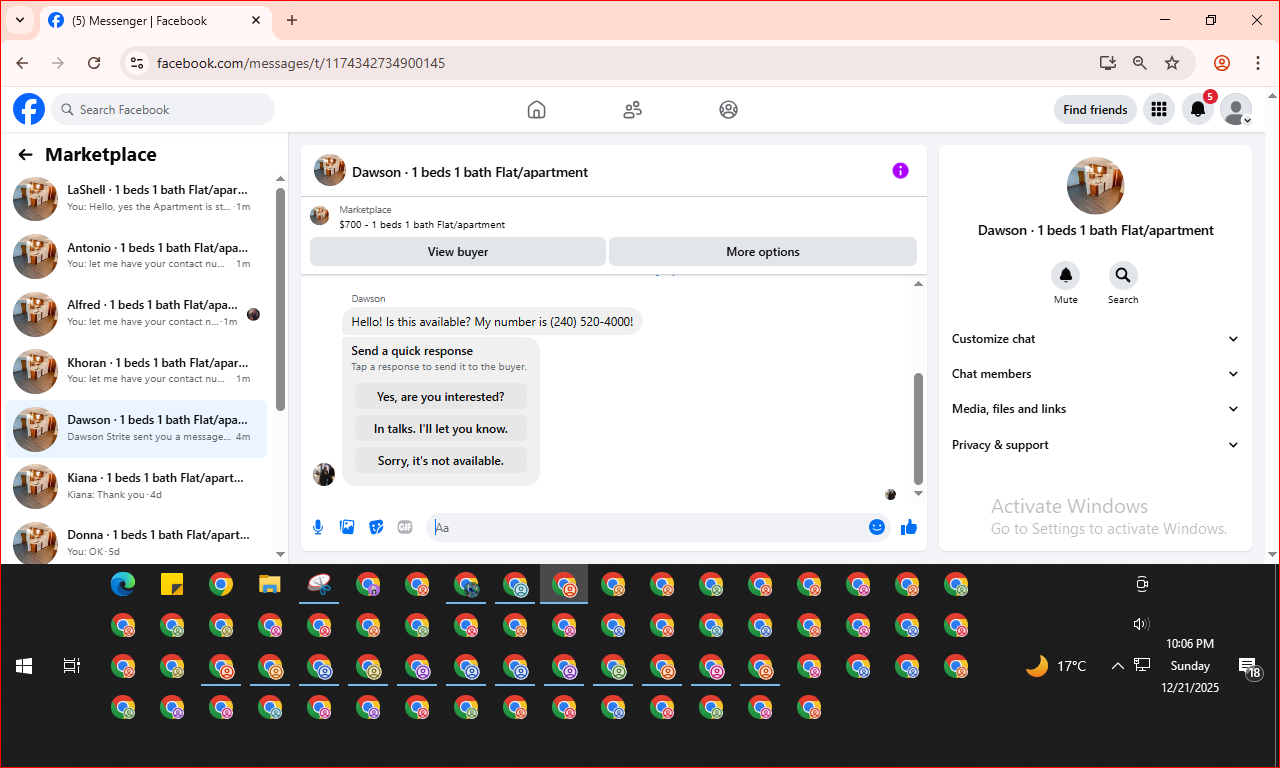Screen dimensions: 1280x768
Task: Open the Alfred conversation
Action: point(137,314)
